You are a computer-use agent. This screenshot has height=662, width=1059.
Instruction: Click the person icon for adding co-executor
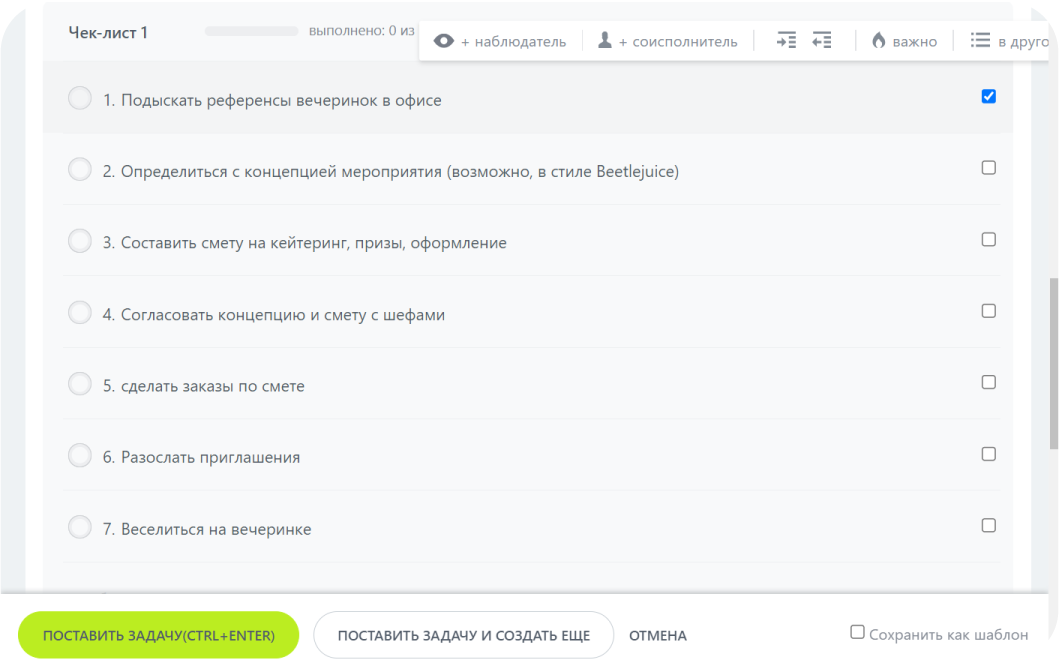click(x=605, y=41)
